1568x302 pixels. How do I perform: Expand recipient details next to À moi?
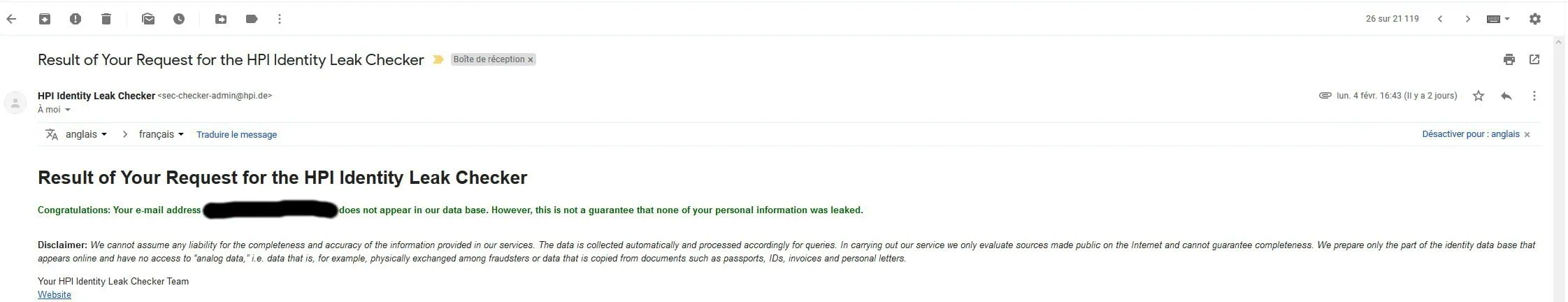pyautogui.click(x=68, y=110)
